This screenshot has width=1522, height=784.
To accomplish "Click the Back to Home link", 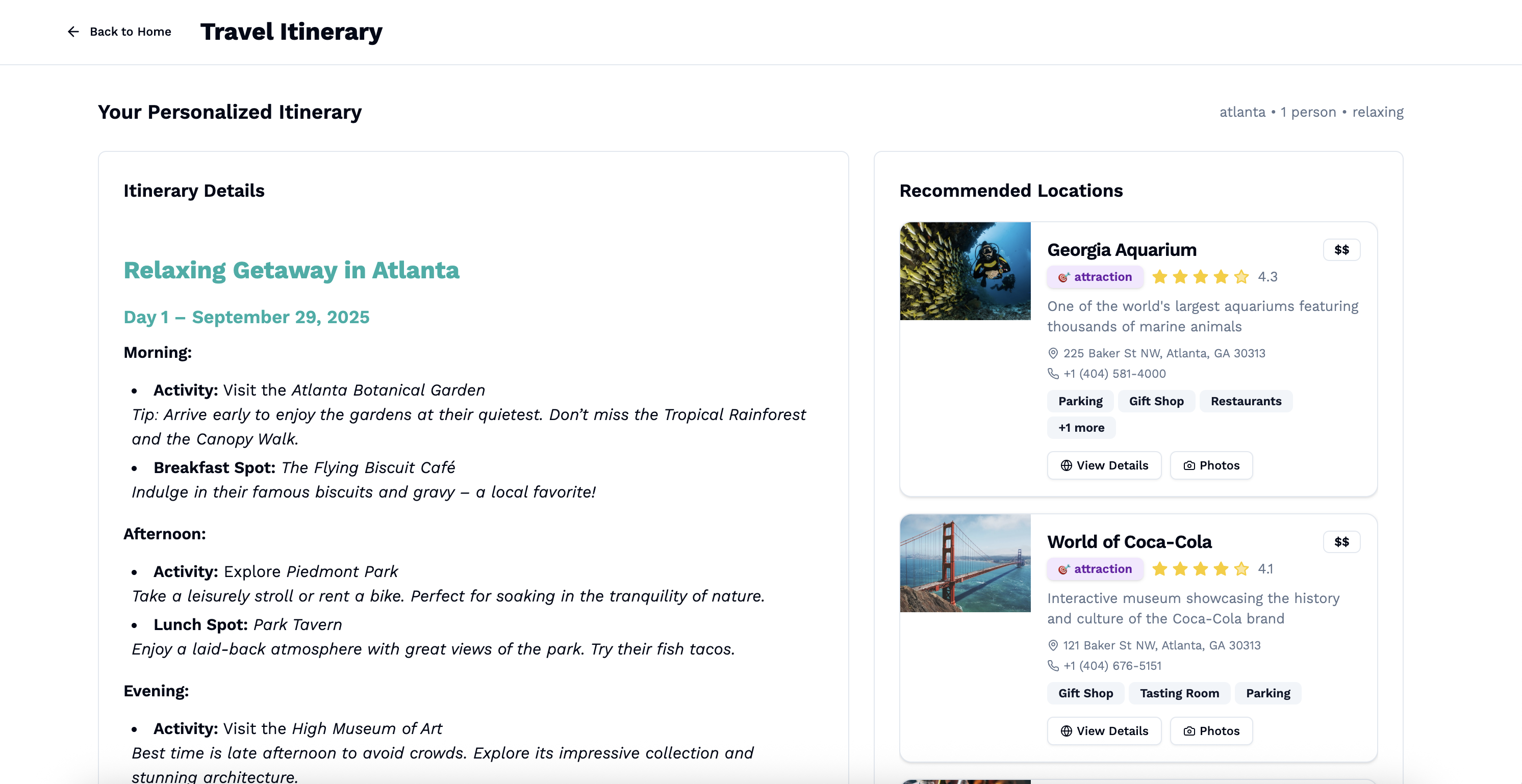I will point(130,31).
